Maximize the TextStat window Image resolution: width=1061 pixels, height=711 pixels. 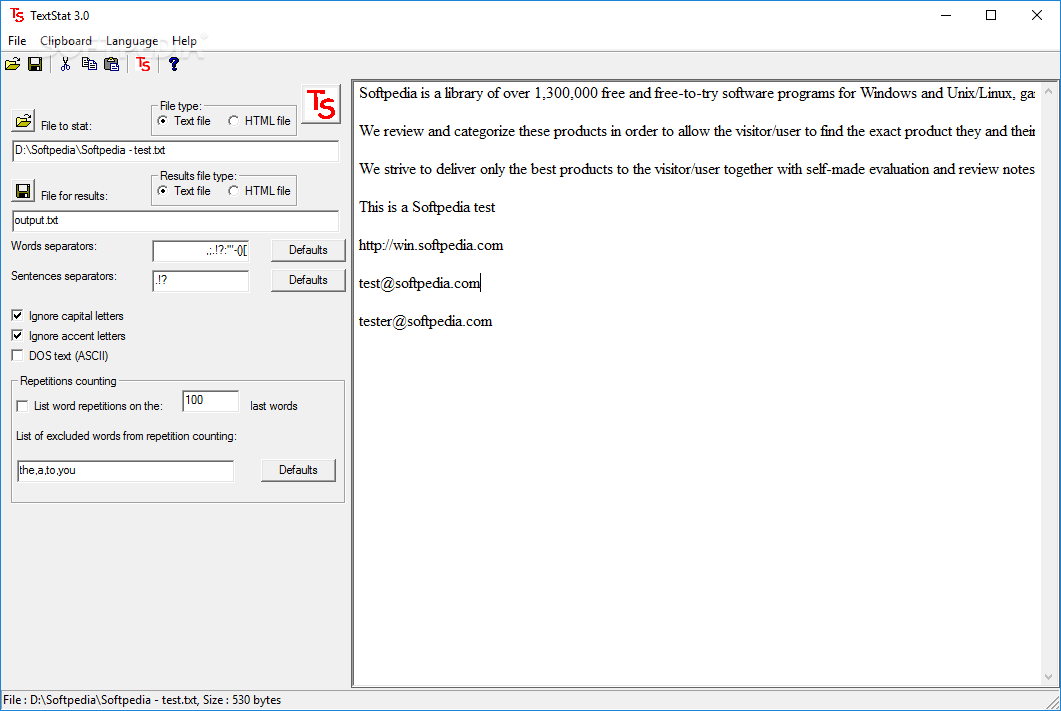pos(991,15)
